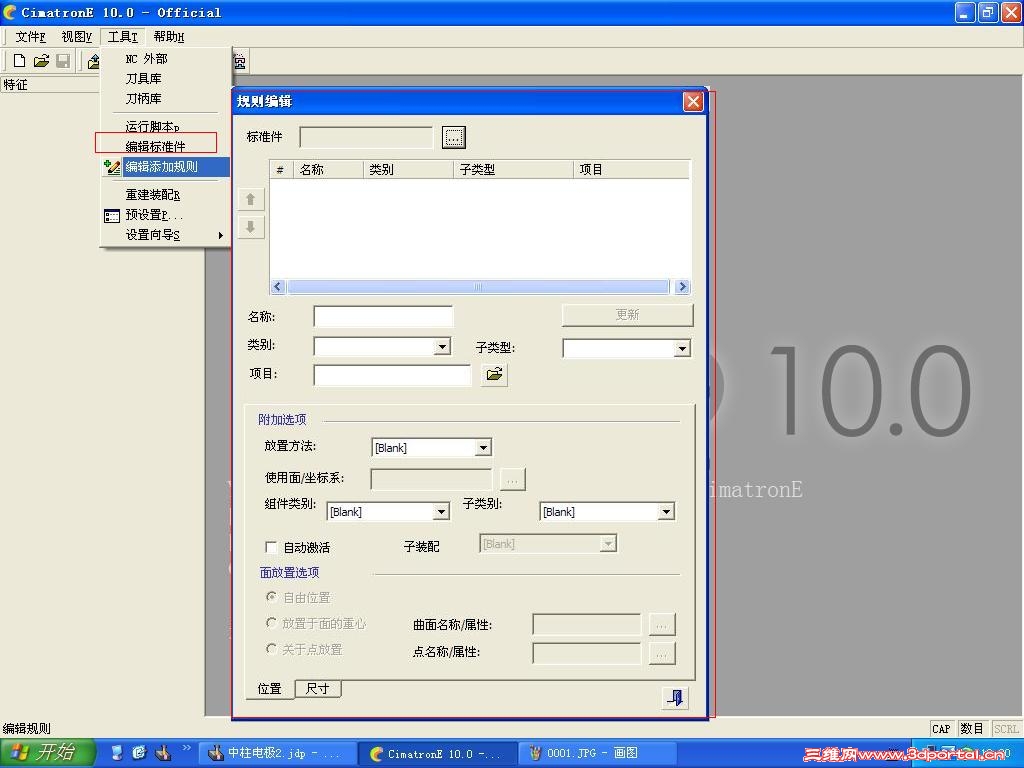Viewport: 1024px width, 768px height.
Task: Select the 放置于面的重心 radio button
Action: [x=272, y=623]
